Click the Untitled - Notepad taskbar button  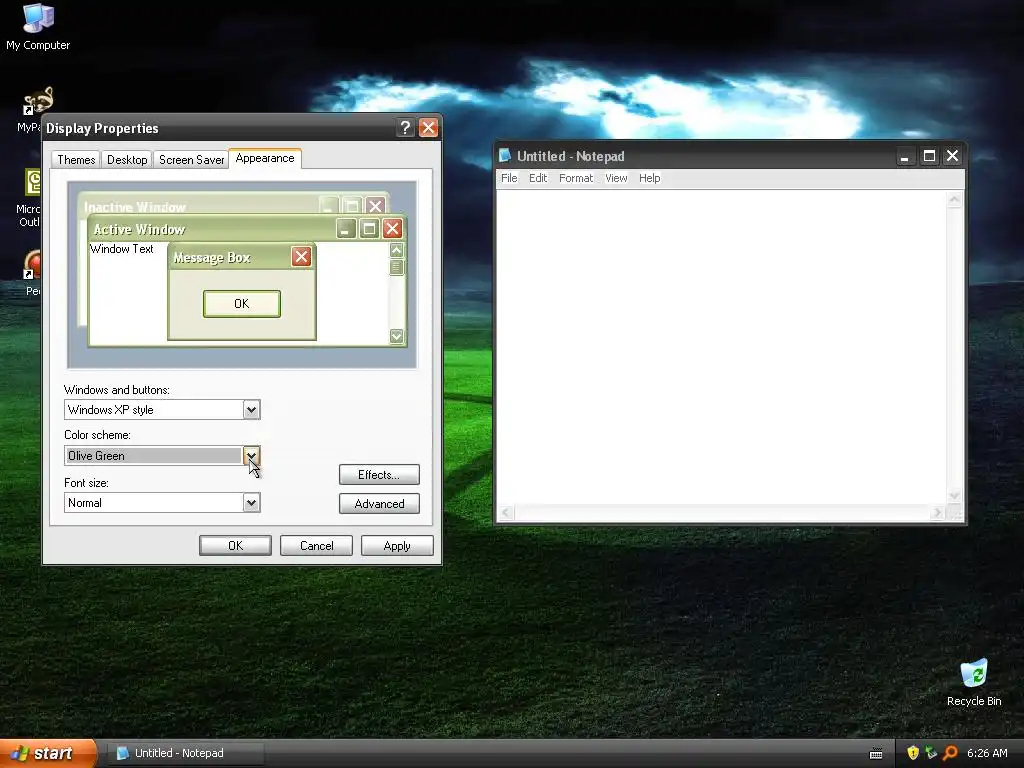(x=184, y=753)
